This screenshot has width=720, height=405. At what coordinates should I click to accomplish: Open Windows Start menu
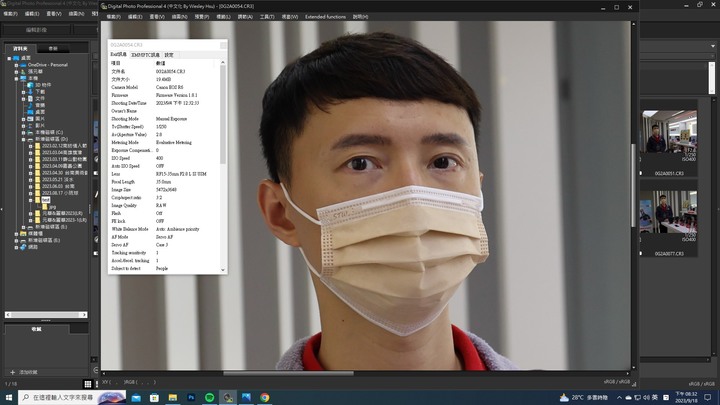[x=9, y=398]
